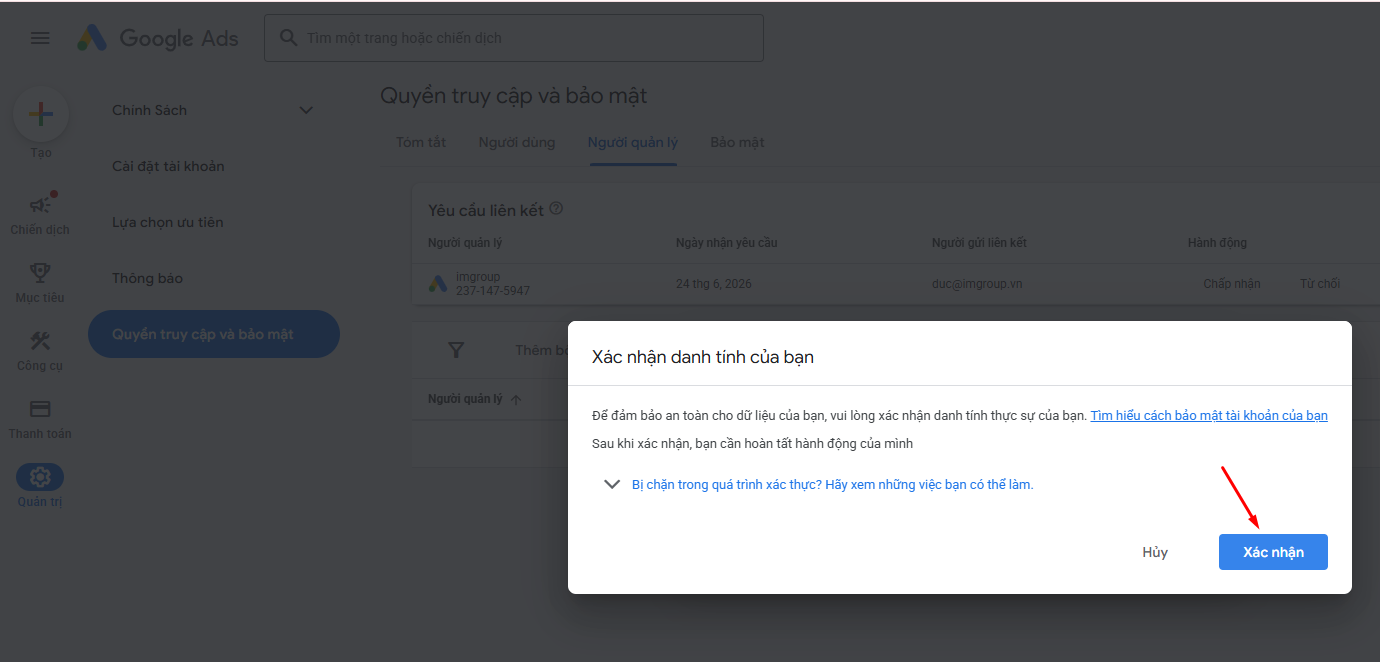Open Công cụ tools icon
The image size is (1380, 662).
(40, 340)
